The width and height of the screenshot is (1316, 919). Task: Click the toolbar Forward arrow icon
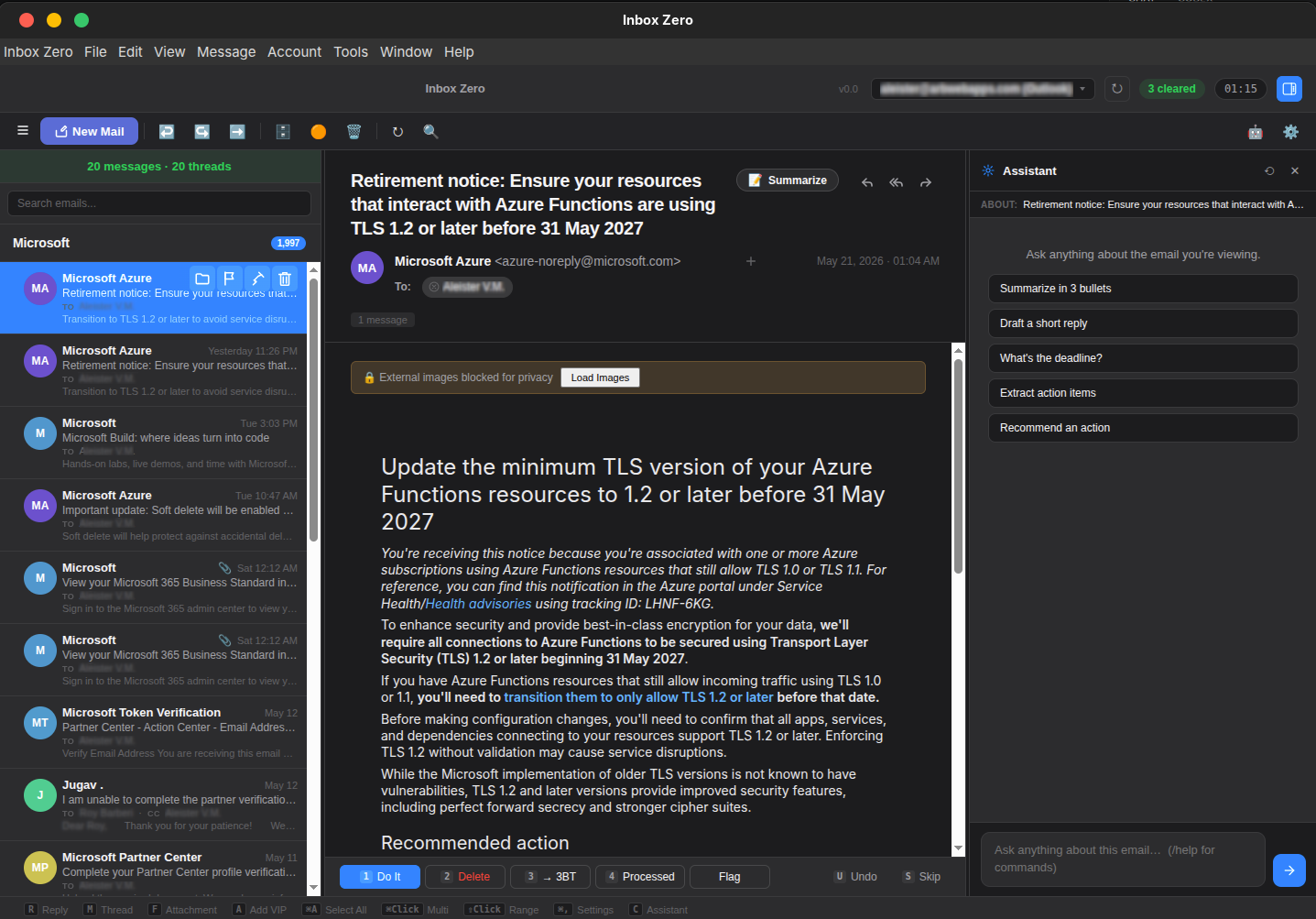coord(237,132)
